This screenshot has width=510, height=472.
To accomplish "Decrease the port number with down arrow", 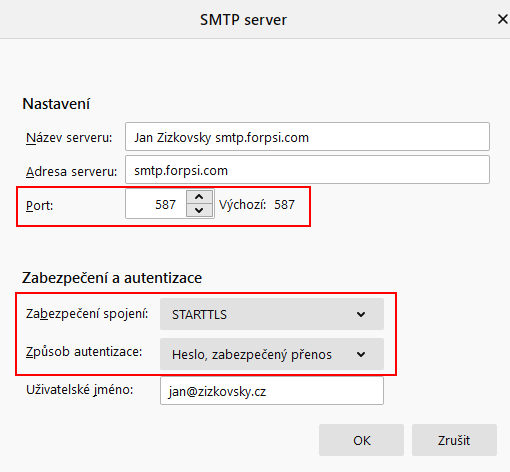I will point(199,210).
